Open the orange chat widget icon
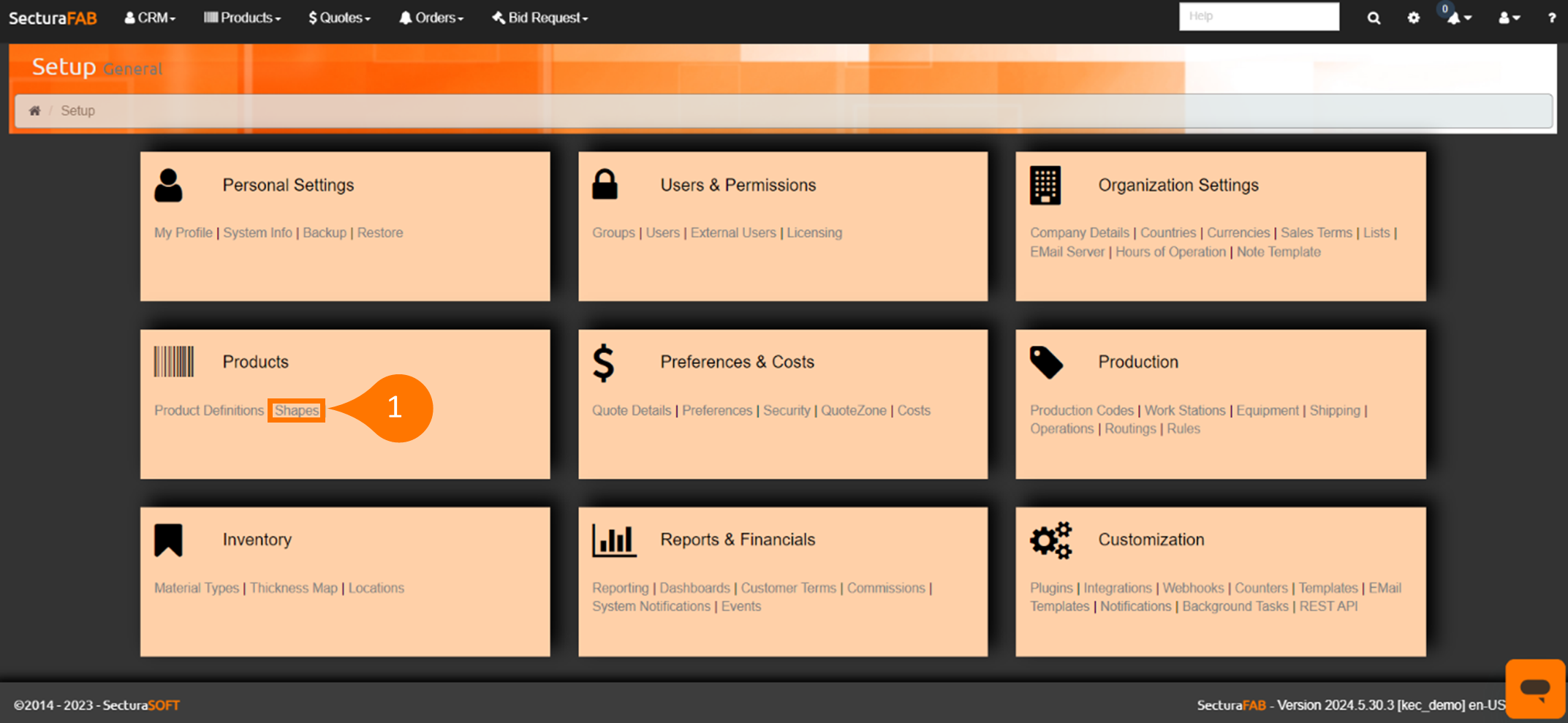The height and width of the screenshot is (723, 1568). (x=1534, y=688)
